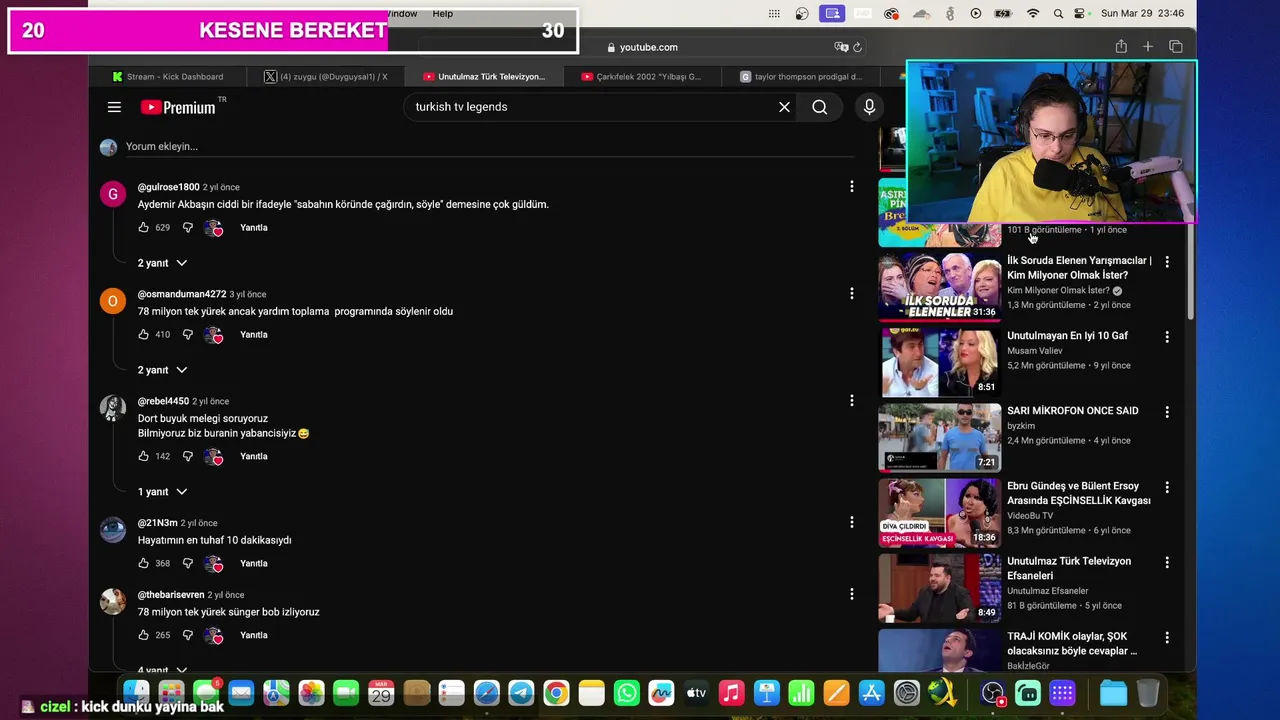
Task: Click the Yorum ekleyin comment field
Action: coord(490,147)
